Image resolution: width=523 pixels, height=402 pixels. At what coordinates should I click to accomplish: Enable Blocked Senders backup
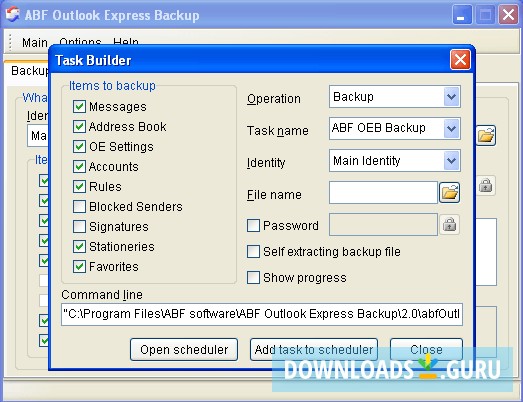[79, 207]
